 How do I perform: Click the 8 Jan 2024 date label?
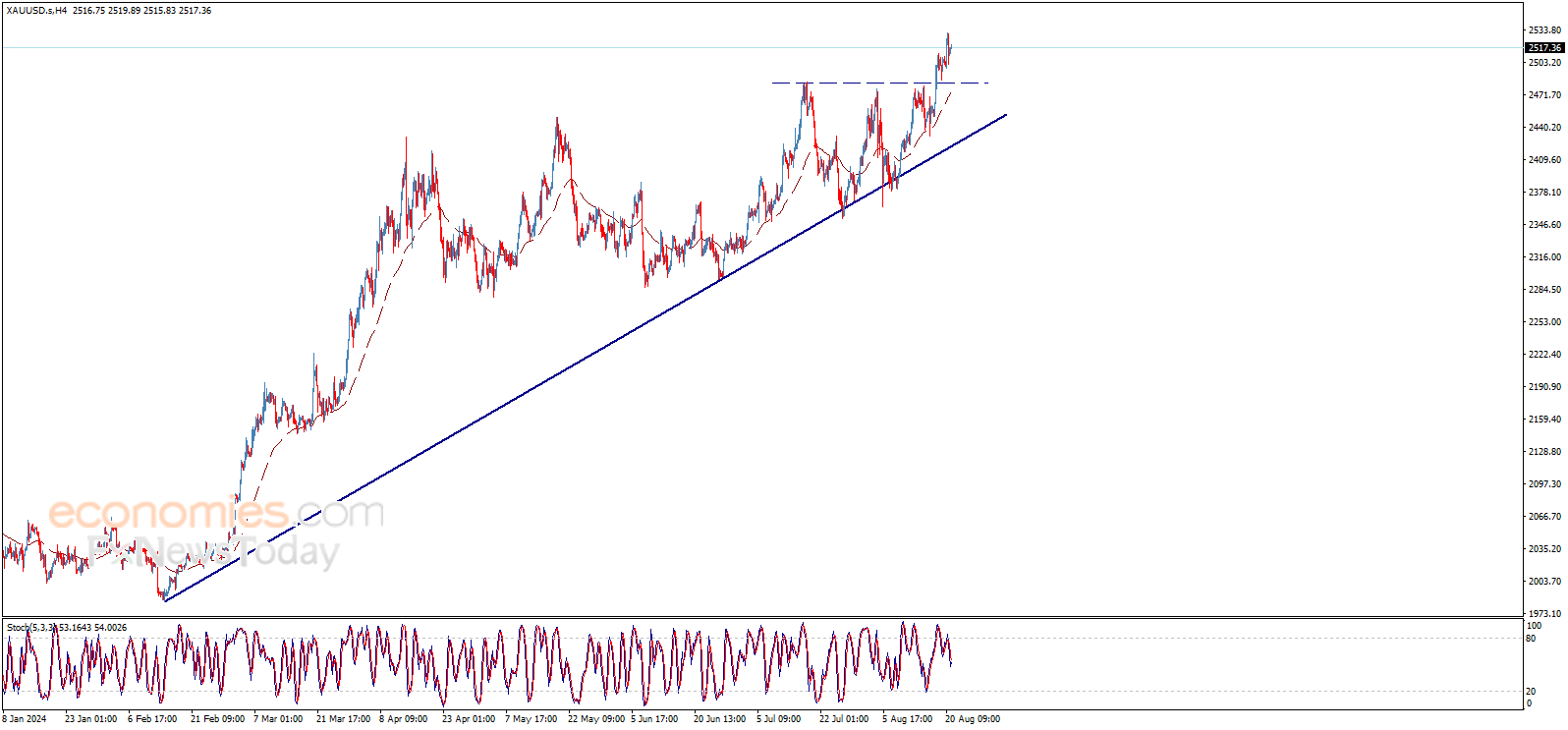tap(25, 719)
